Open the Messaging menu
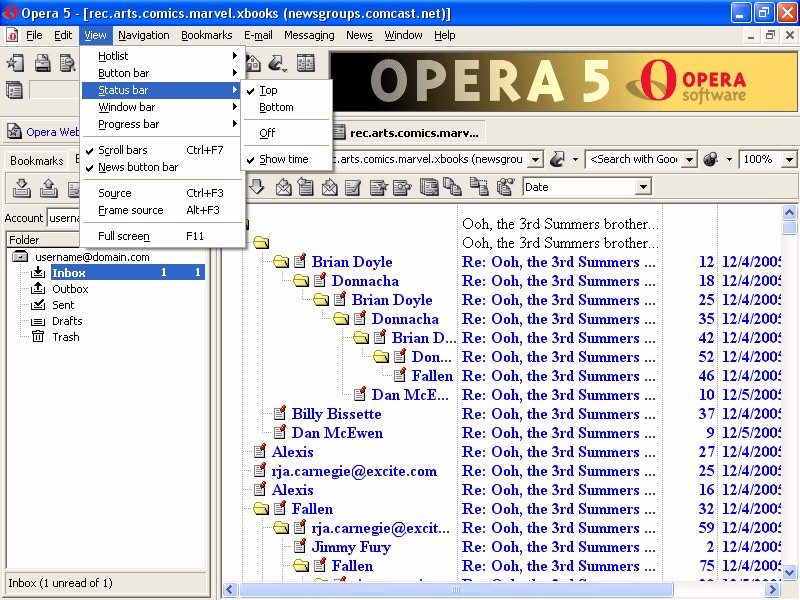Image resolution: width=800 pixels, height=600 pixels. (x=309, y=35)
